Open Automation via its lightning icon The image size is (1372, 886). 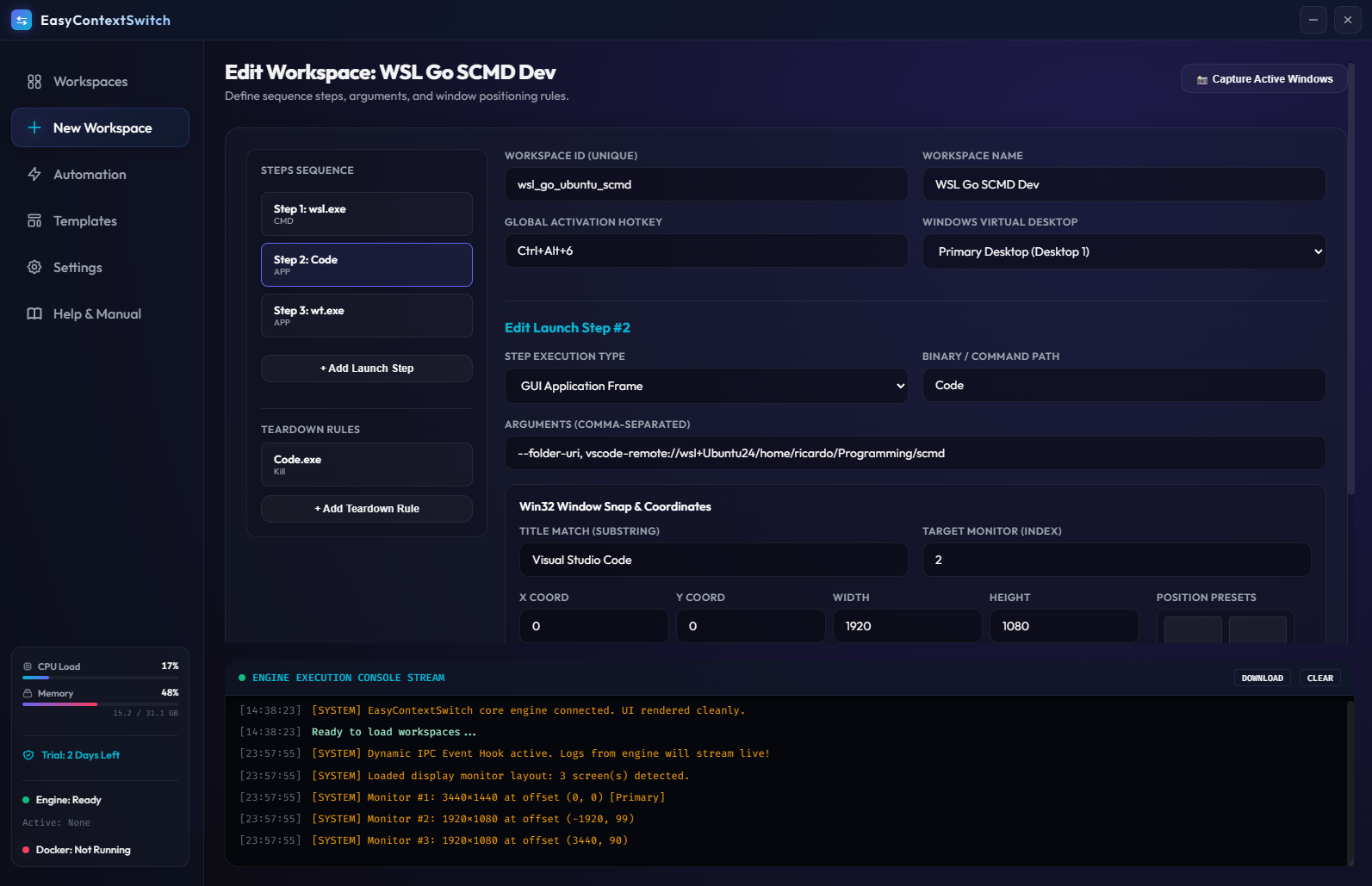(34, 174)
